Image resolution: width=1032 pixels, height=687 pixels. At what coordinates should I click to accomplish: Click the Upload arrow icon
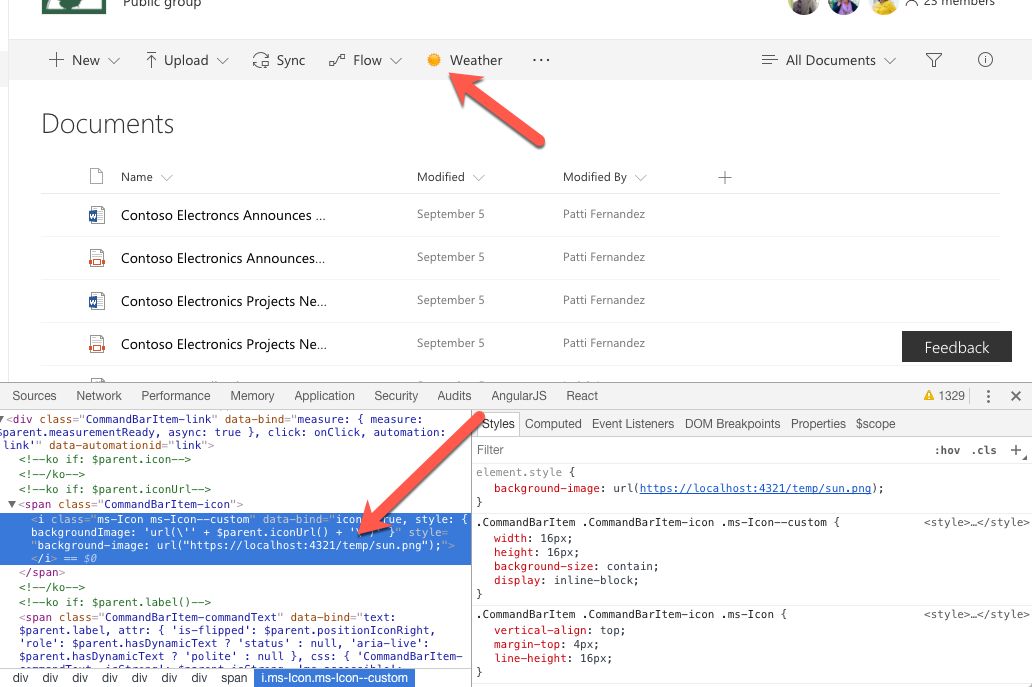point(151,60)
